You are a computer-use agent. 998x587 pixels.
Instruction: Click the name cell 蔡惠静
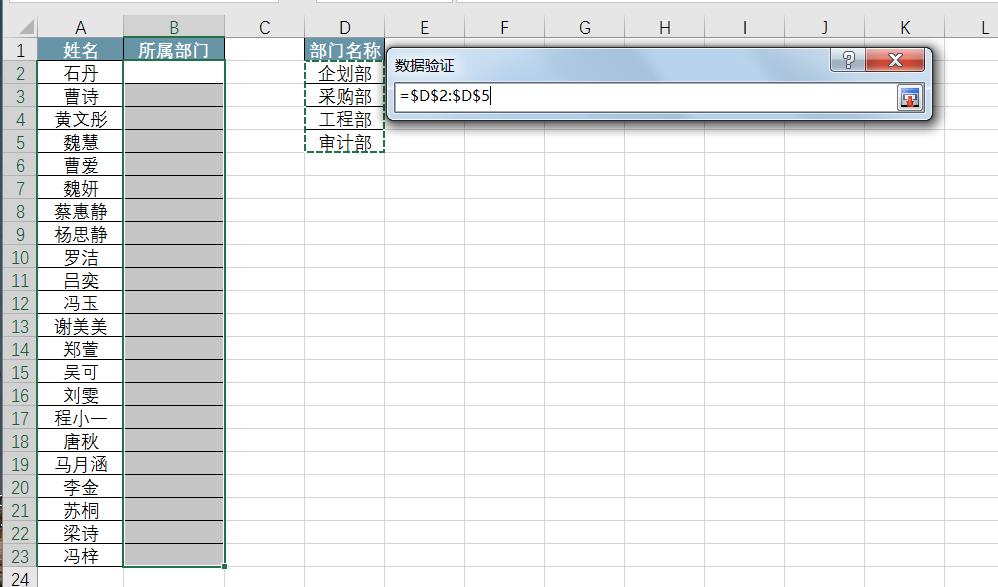pos(80,211)
